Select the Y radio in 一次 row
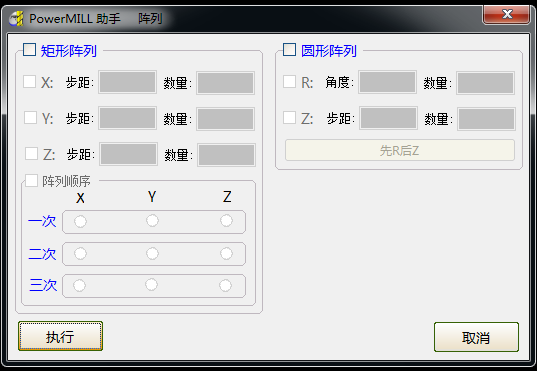The image size is (537, 371). point(152,221)
